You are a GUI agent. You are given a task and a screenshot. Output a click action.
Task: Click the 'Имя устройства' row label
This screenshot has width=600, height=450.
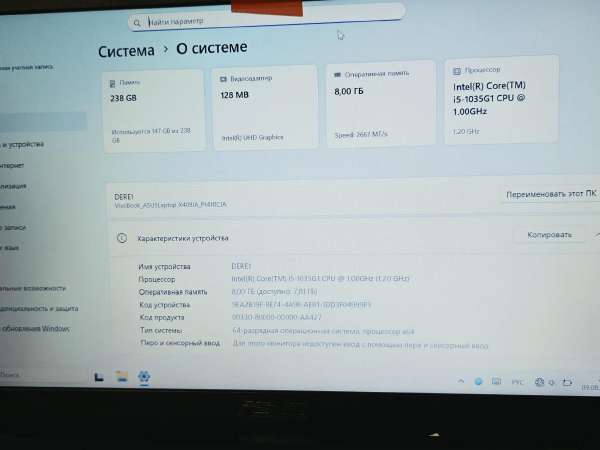pos(164,266)
